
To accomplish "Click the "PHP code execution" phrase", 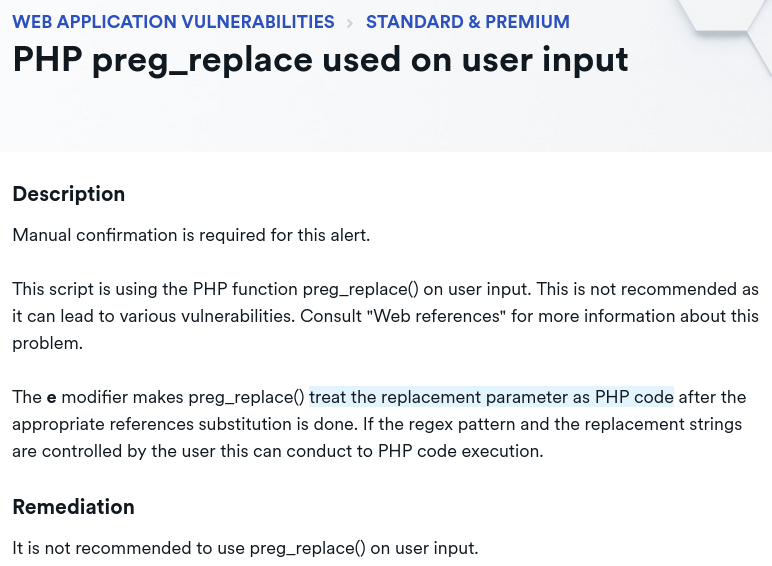I will [460, 451].
